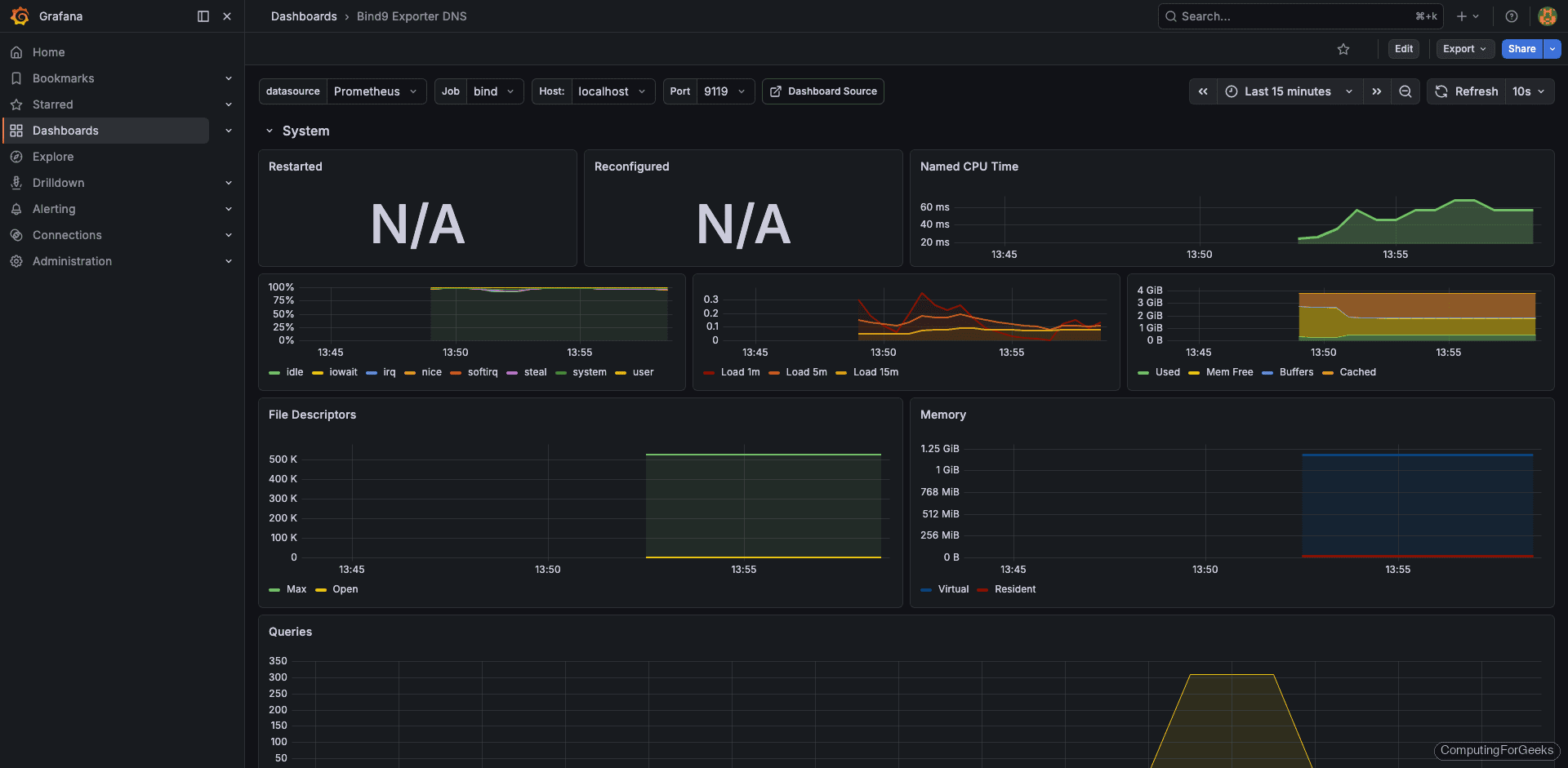Collapse the System row

click(x=270, y=131)
